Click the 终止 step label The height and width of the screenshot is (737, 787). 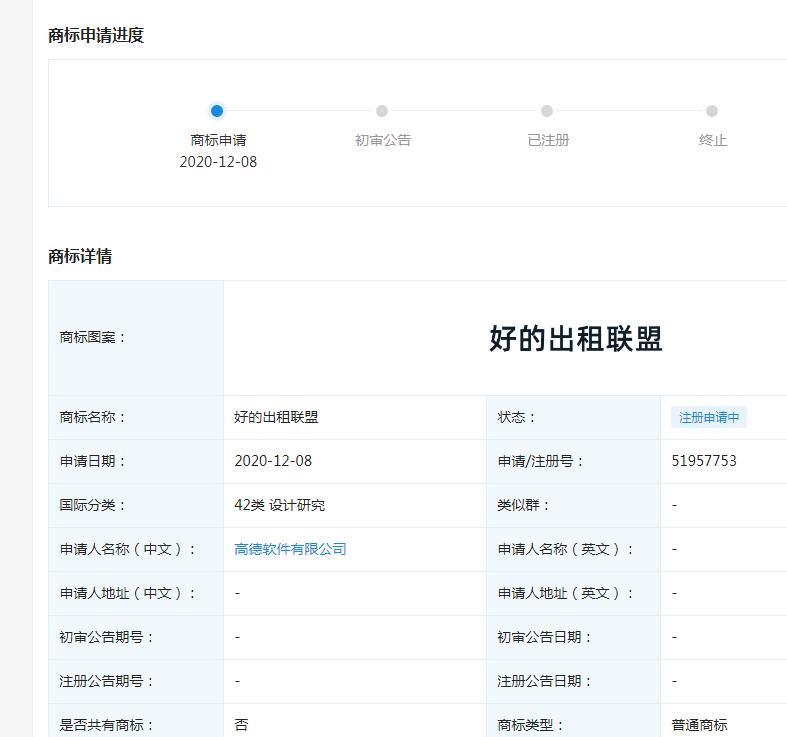pyautogui.click(x=713, y=140)
